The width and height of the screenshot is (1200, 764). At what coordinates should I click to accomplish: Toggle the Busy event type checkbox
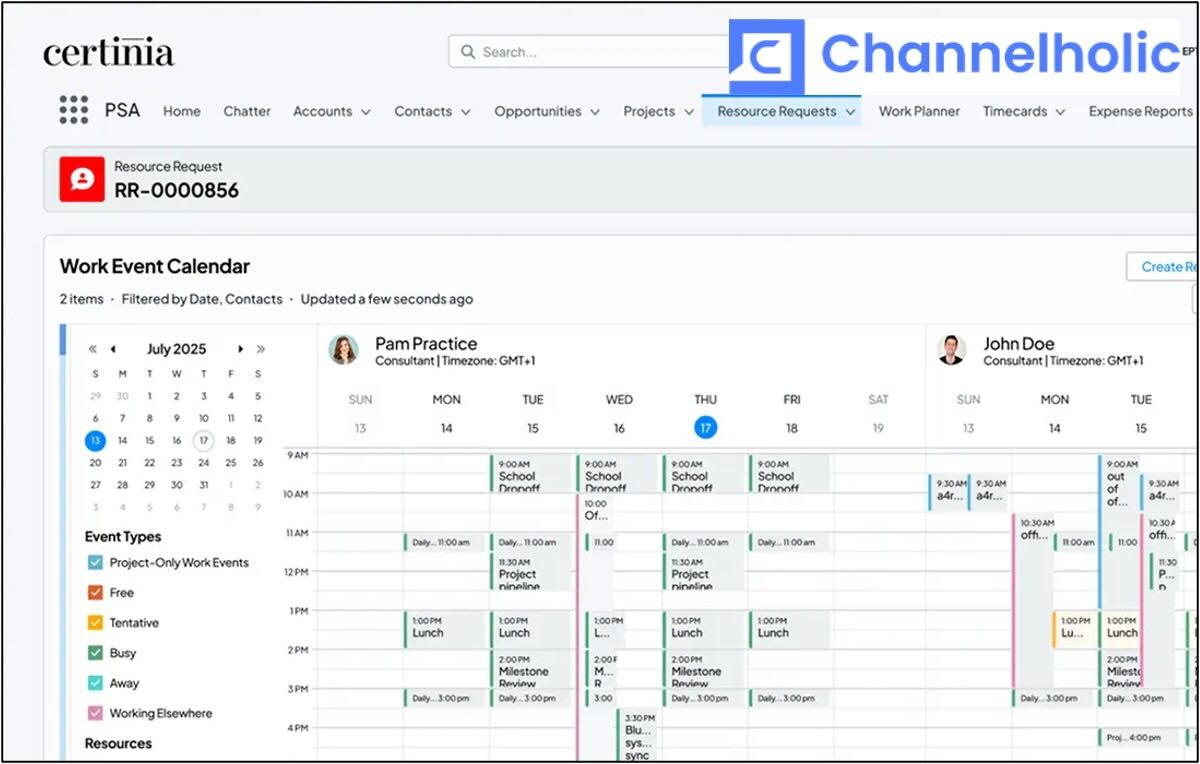[x=95, y=653]
